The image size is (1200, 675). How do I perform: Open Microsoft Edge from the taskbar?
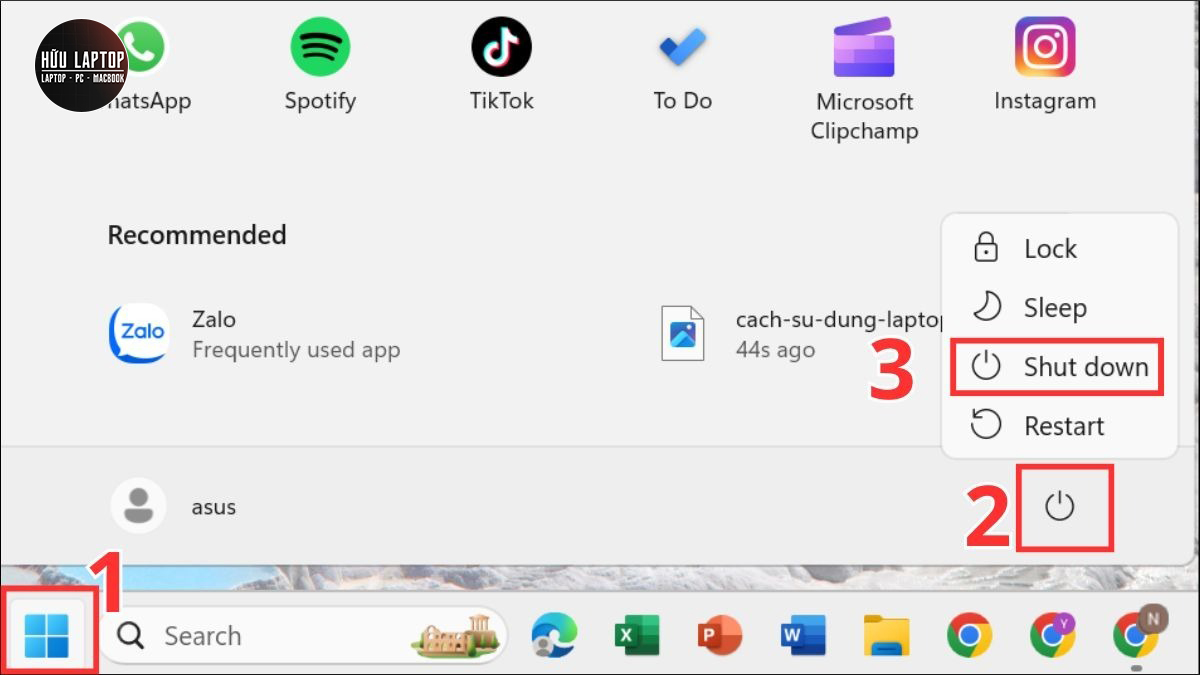click(554, 635)
